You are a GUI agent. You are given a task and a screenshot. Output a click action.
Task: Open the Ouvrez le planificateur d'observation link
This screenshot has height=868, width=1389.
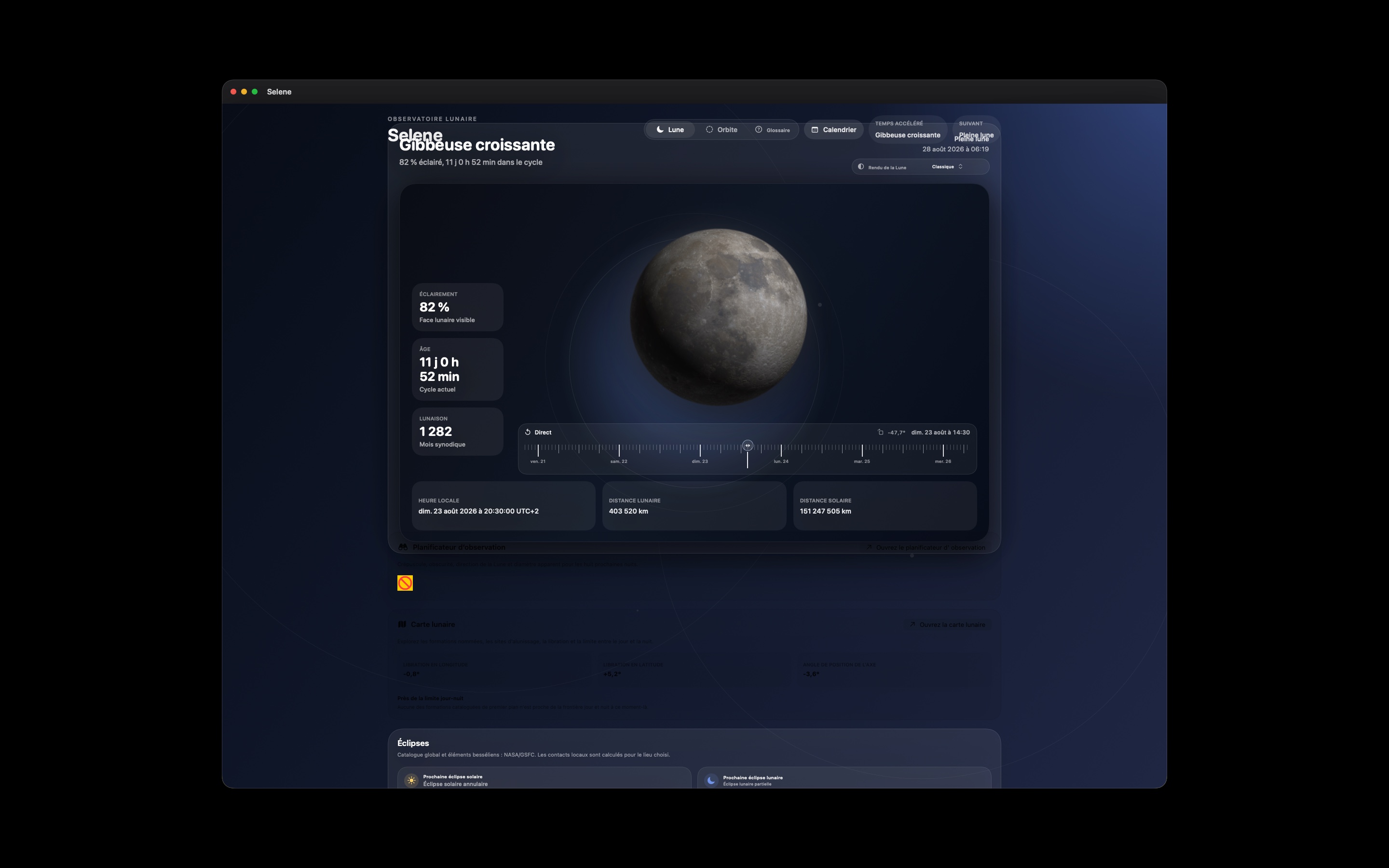tap(926, 548)
